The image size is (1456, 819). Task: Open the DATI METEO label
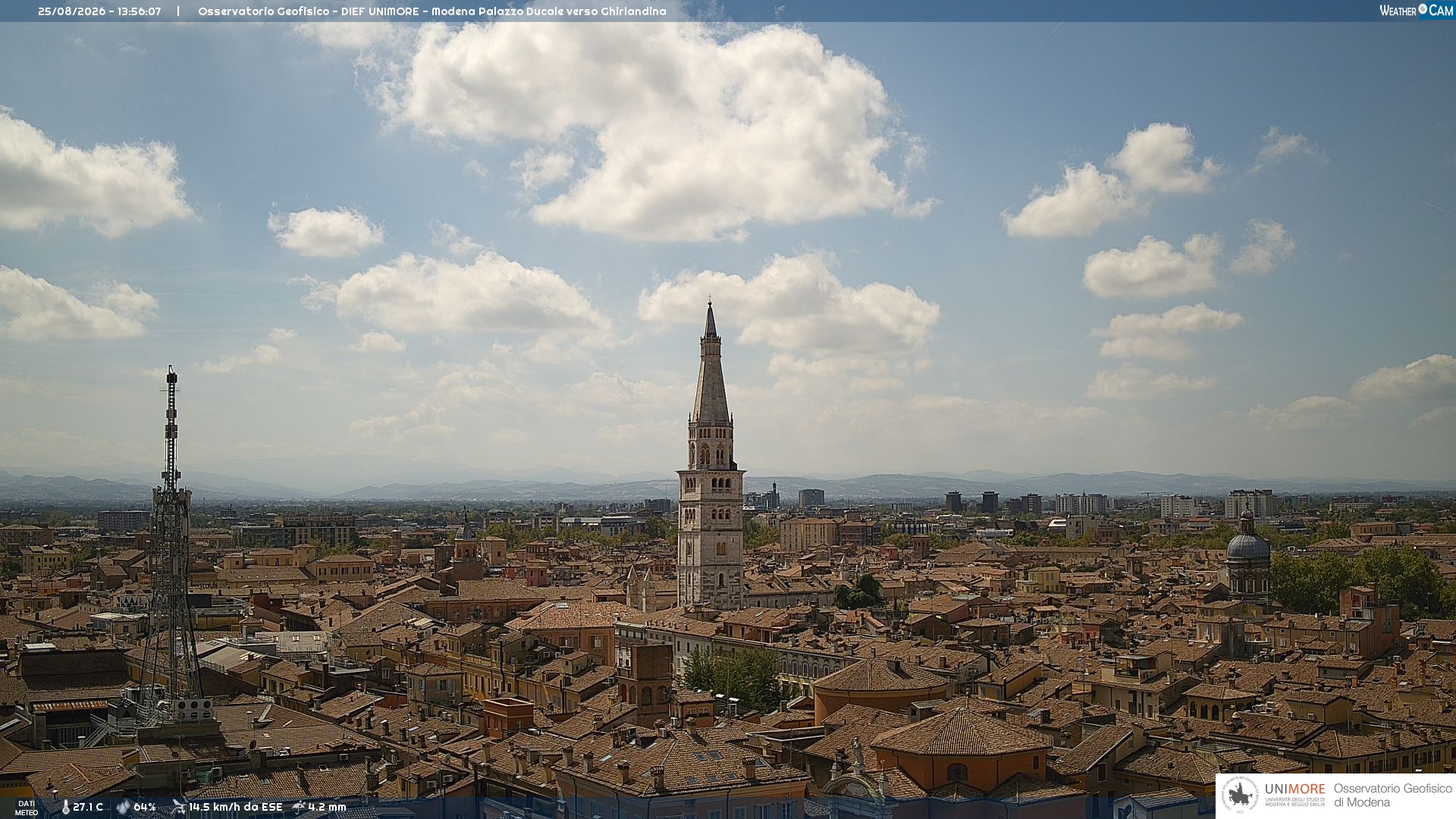(x=27, y=808)
